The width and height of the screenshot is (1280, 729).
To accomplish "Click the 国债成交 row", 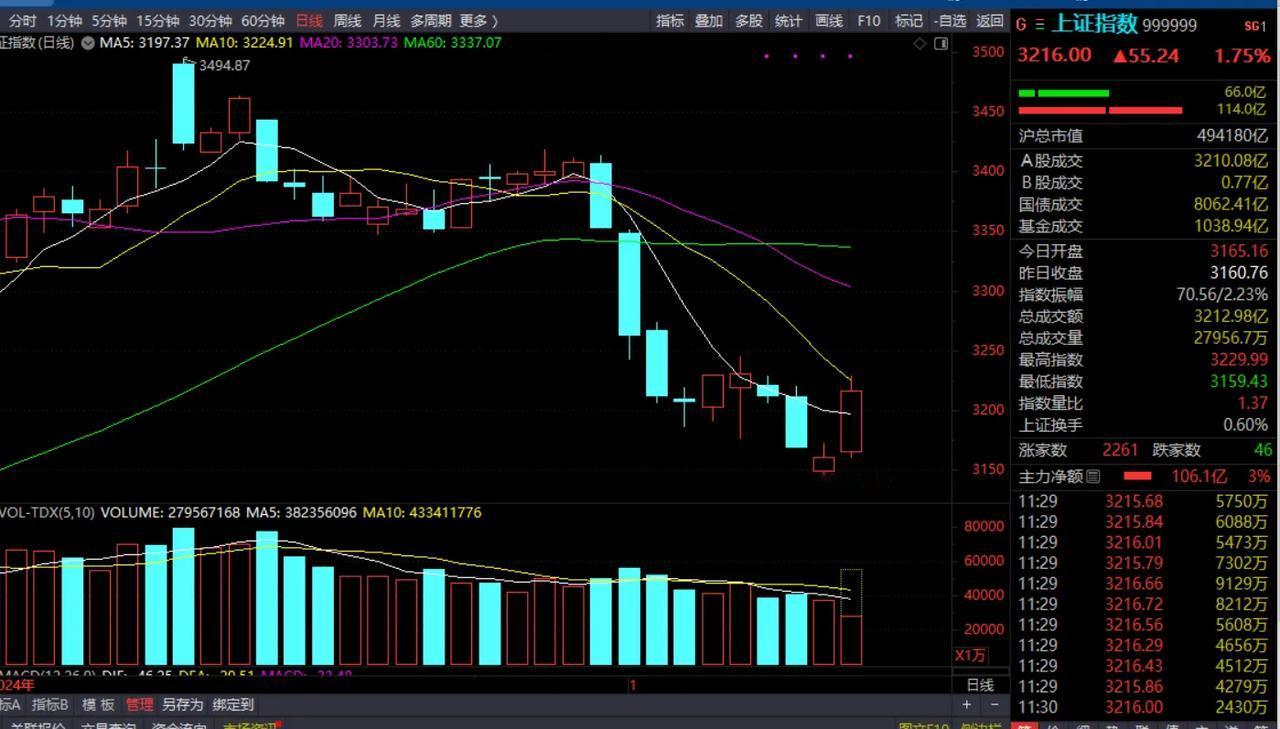I will 1143,204.
